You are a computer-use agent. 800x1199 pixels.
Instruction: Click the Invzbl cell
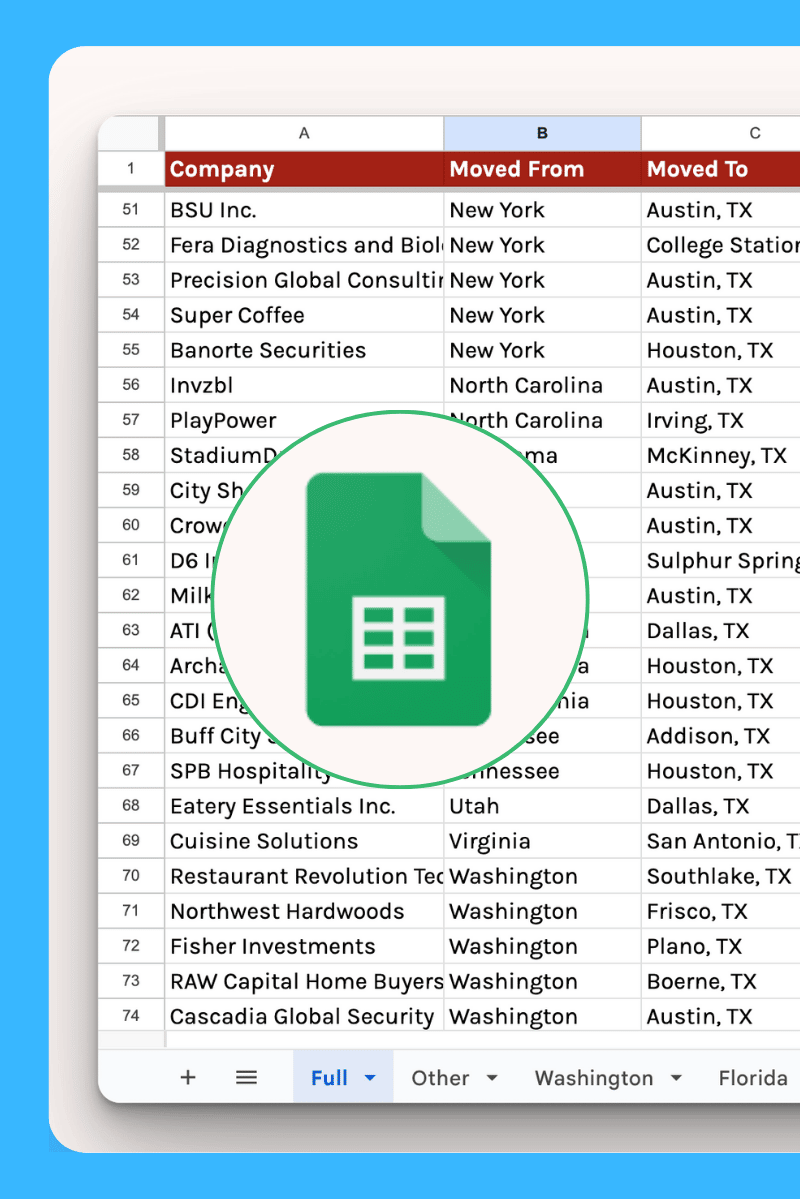[304, 385]
